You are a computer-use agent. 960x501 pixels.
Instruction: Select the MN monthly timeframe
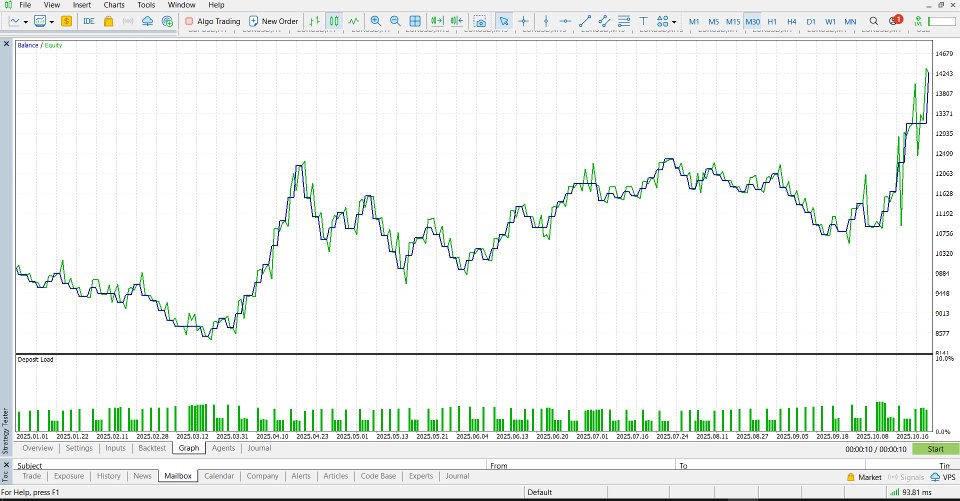(x=850, y=21)
